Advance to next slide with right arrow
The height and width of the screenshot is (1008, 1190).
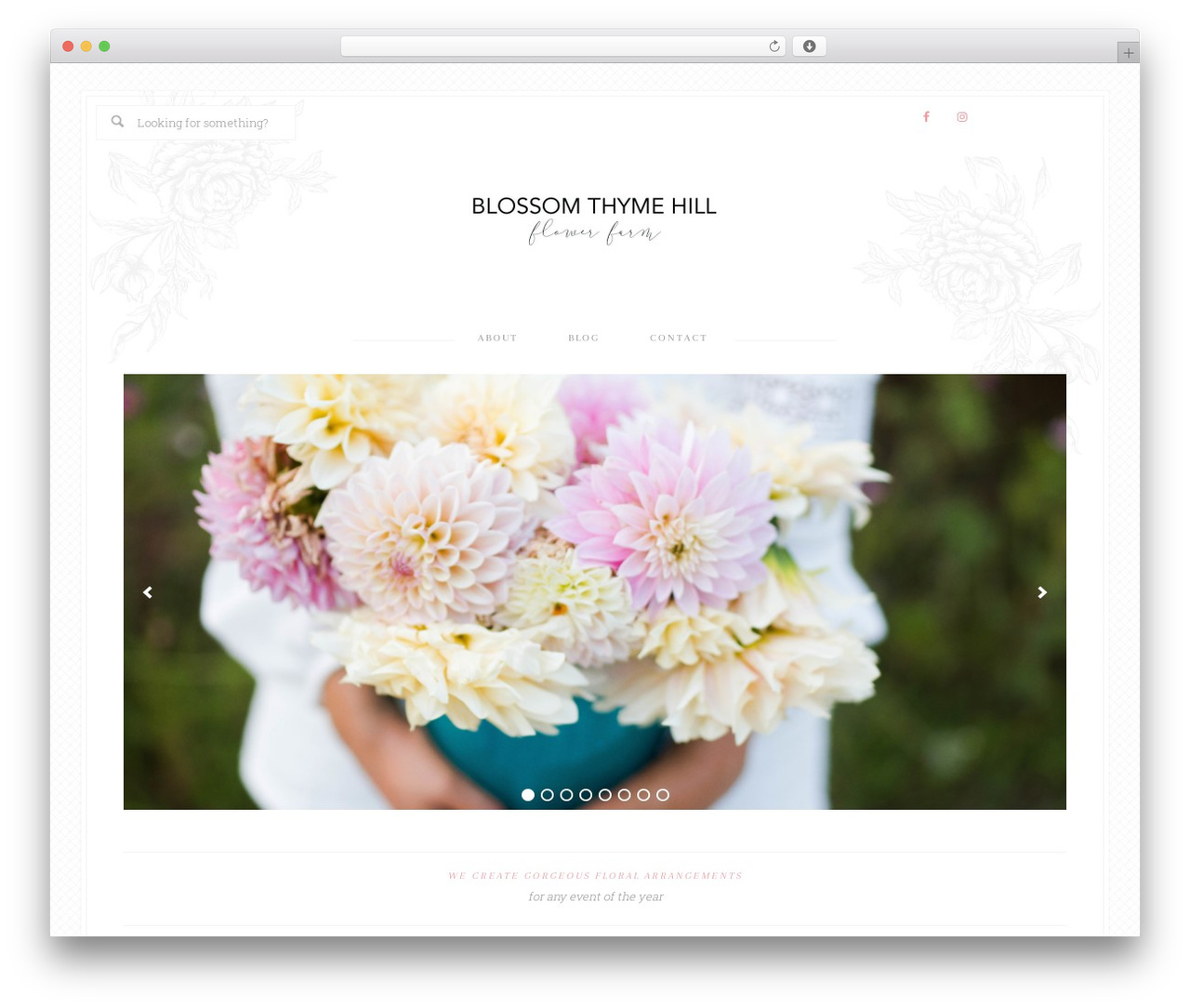(1042, 592)
